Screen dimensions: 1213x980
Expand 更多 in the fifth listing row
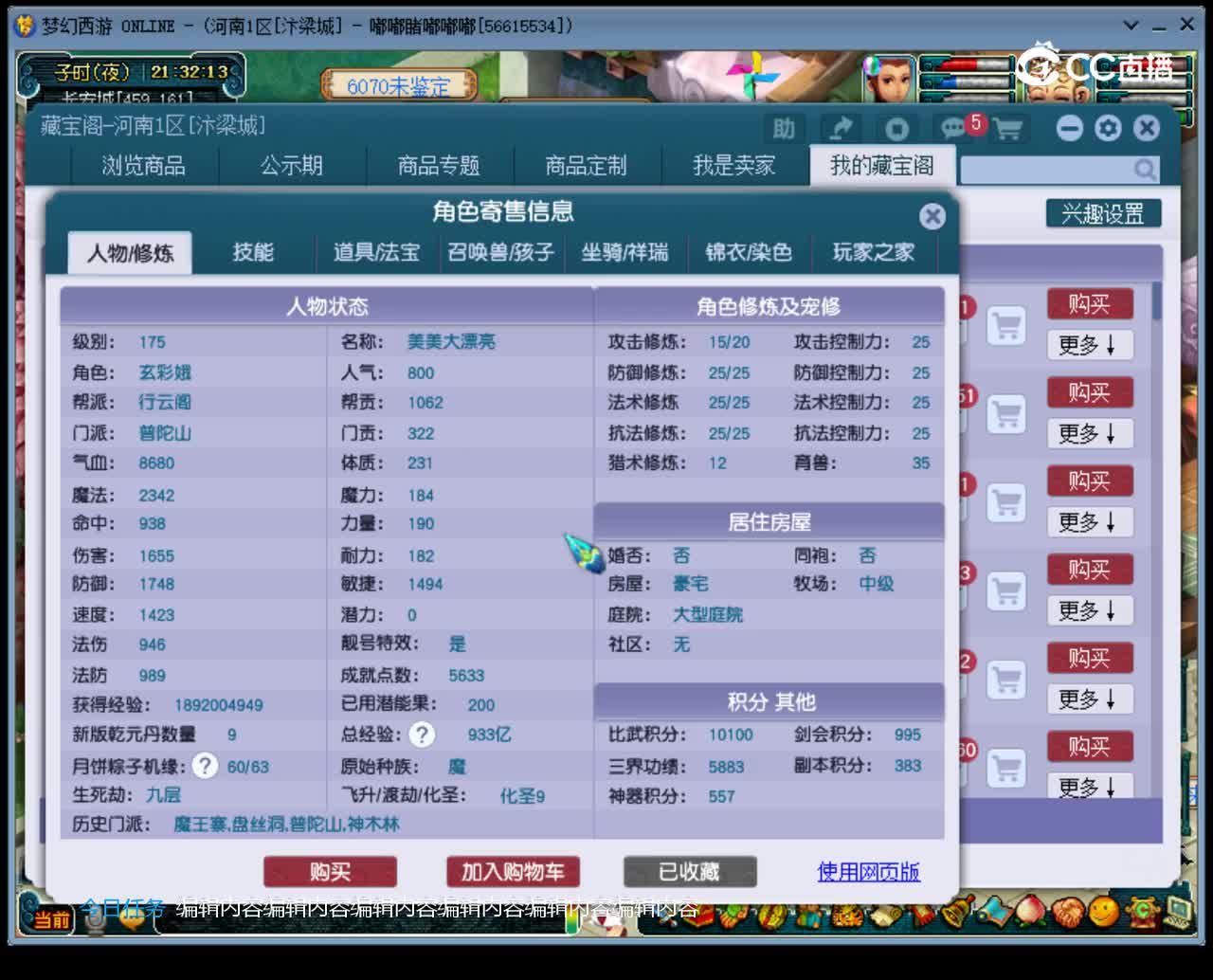pyautogui.click(x=1089, y=699)
